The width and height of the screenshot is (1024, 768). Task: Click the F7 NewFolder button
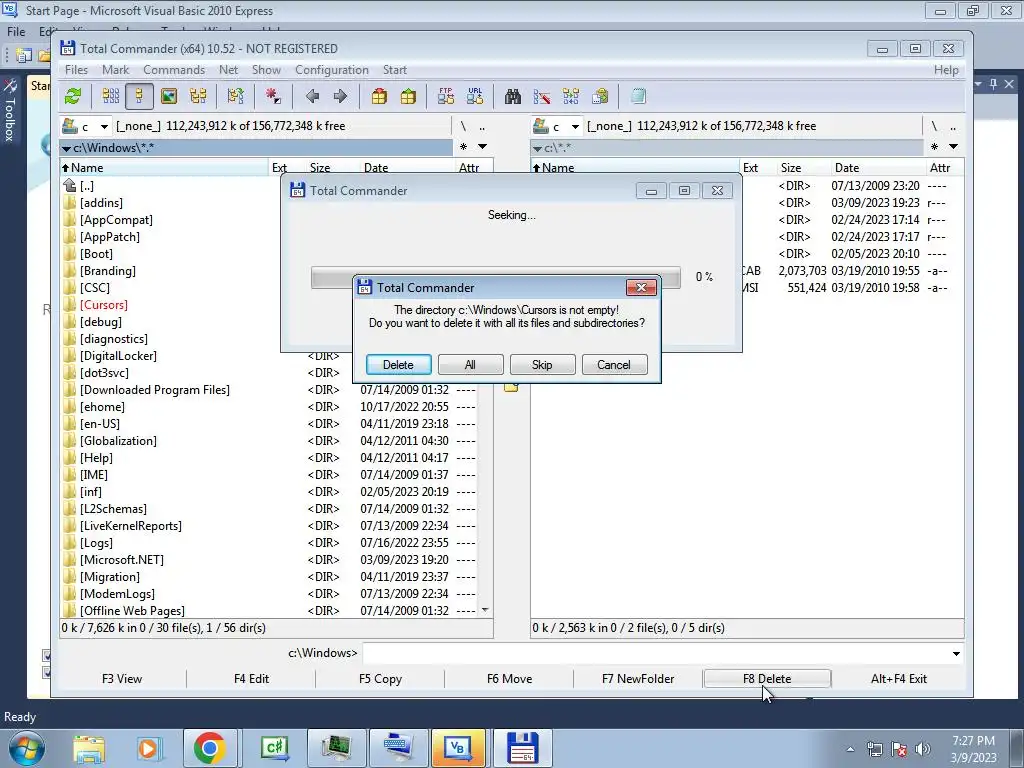[638, 679]
